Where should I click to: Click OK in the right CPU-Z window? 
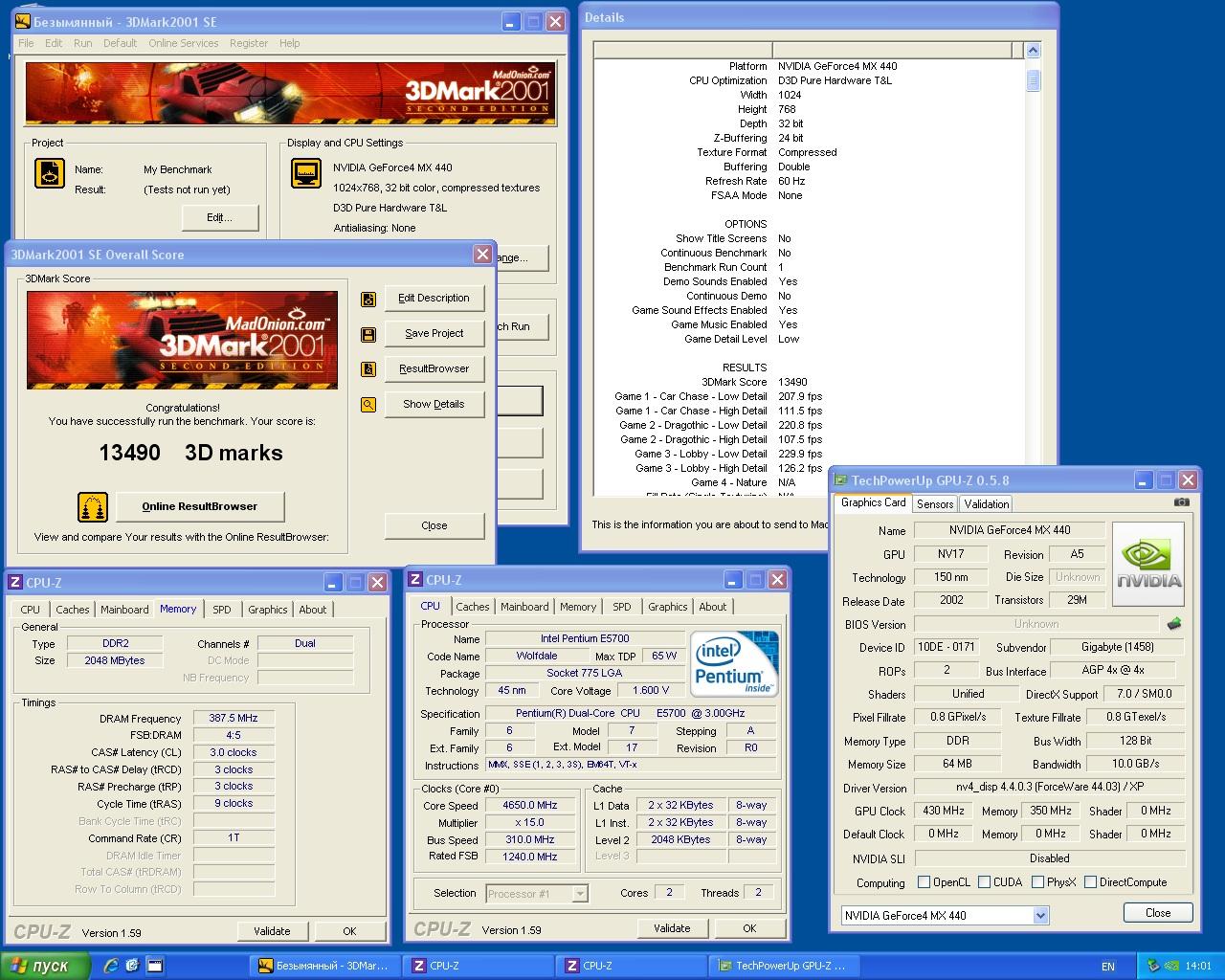pyautogui.click(x=749, y=928)
